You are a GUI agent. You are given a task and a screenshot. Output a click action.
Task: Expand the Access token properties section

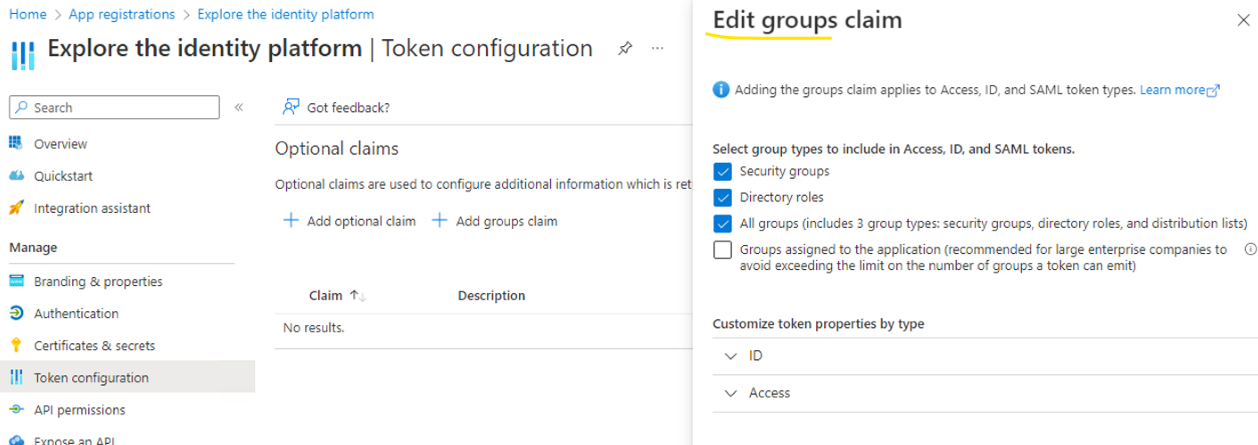pos(731,393)
